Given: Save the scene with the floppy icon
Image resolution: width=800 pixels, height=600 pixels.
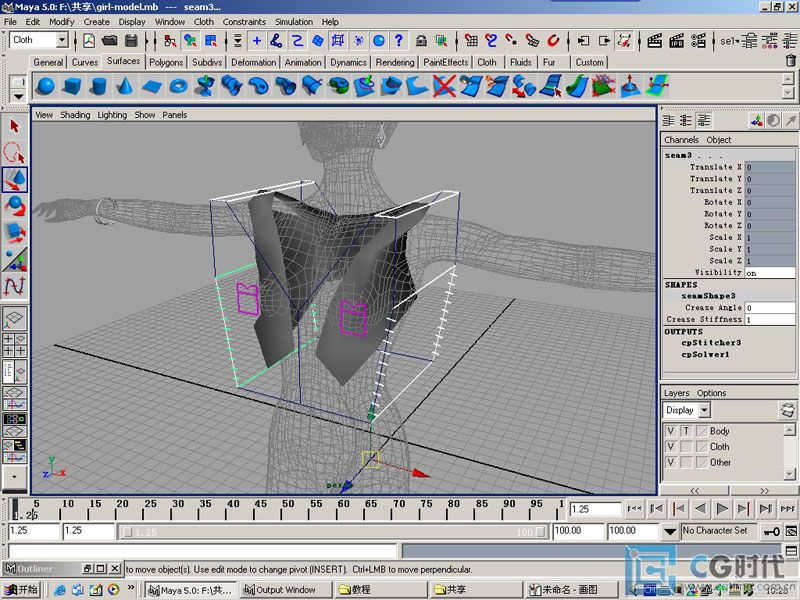Looking at the screenshot, I should click(131, 40).
